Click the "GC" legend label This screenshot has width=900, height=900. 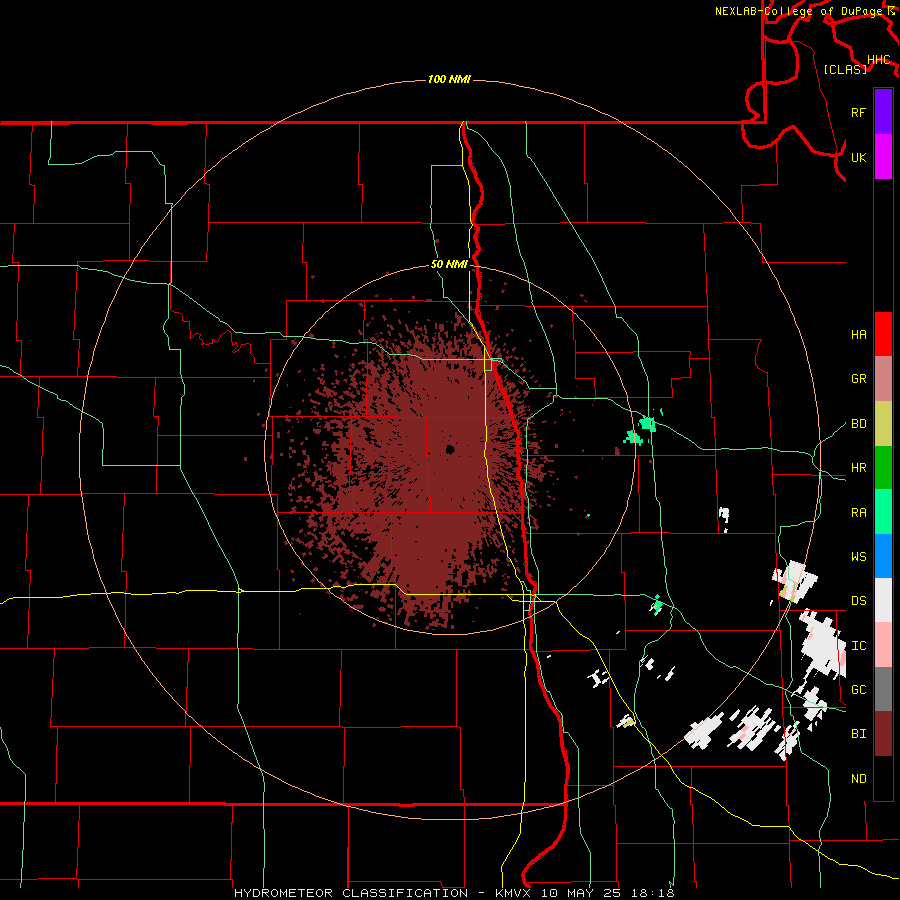[x=858, y=690]
